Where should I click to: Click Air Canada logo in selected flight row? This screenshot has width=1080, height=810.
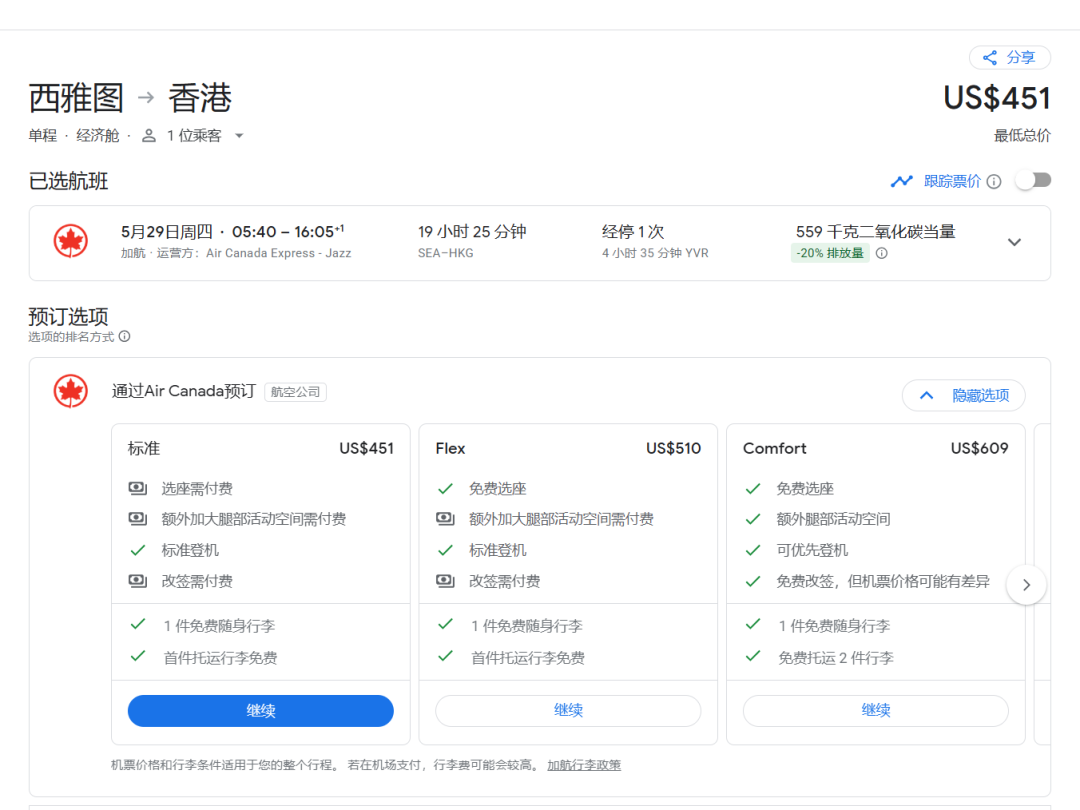pyautogui.click(x=71, y=241)
